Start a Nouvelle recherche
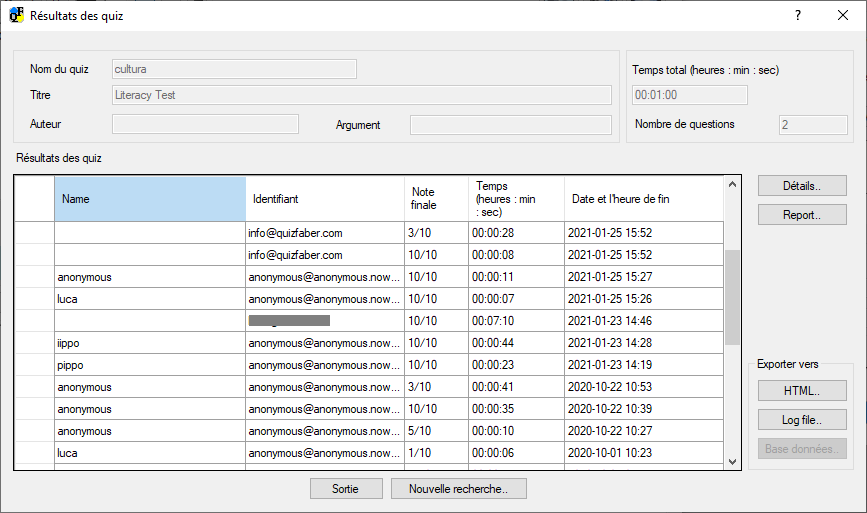The width and height of the screenshot is (867, 513). (x=459, y=489)
